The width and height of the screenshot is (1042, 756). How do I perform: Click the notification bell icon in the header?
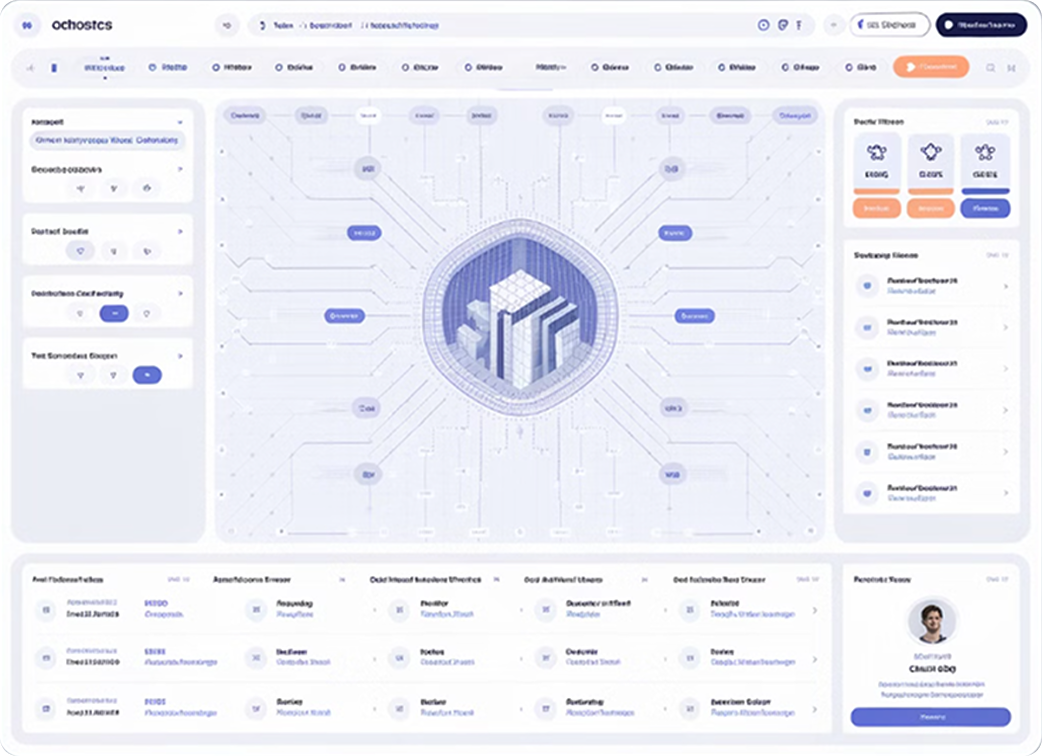click(763, 25)
